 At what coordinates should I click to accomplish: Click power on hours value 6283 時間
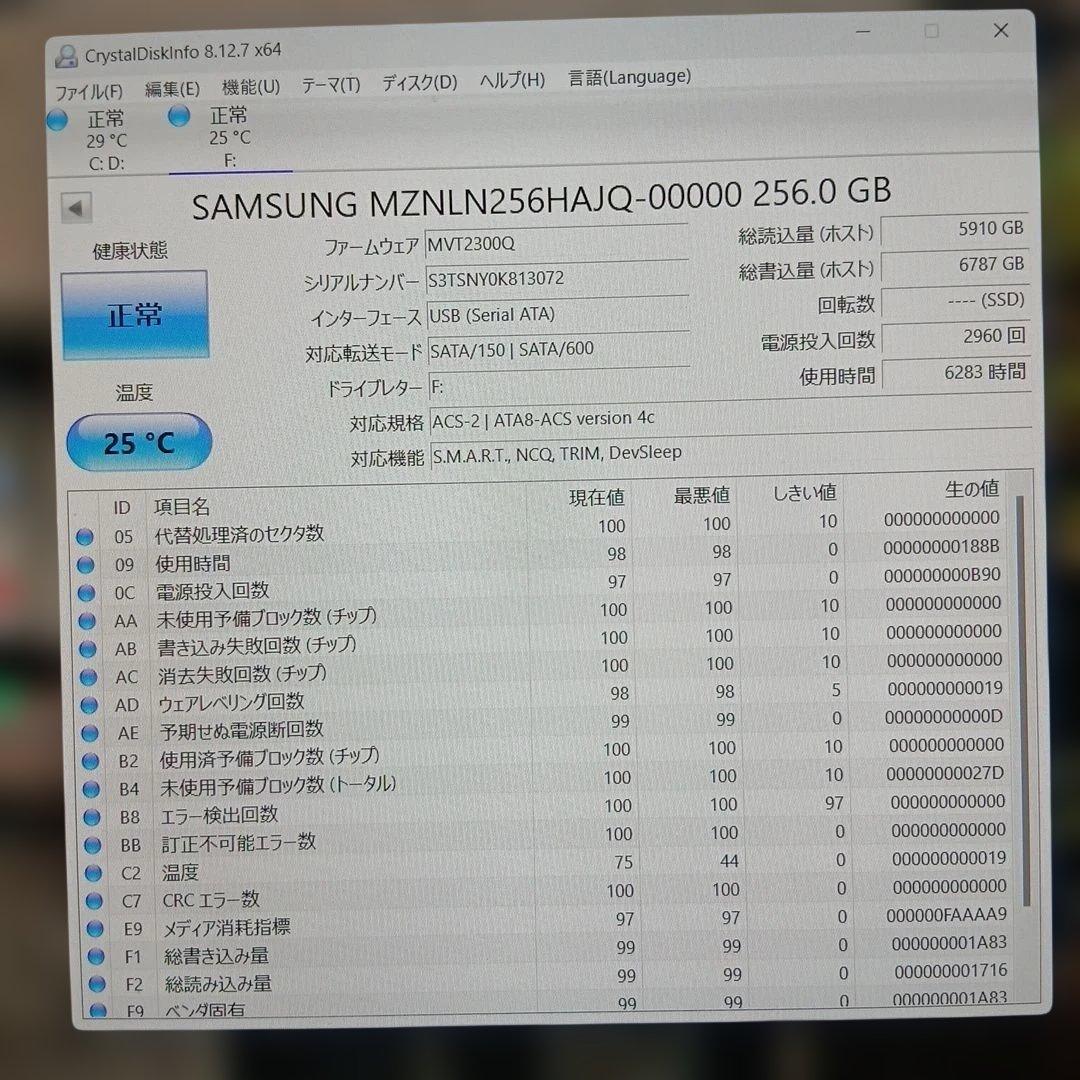point(957,373)
